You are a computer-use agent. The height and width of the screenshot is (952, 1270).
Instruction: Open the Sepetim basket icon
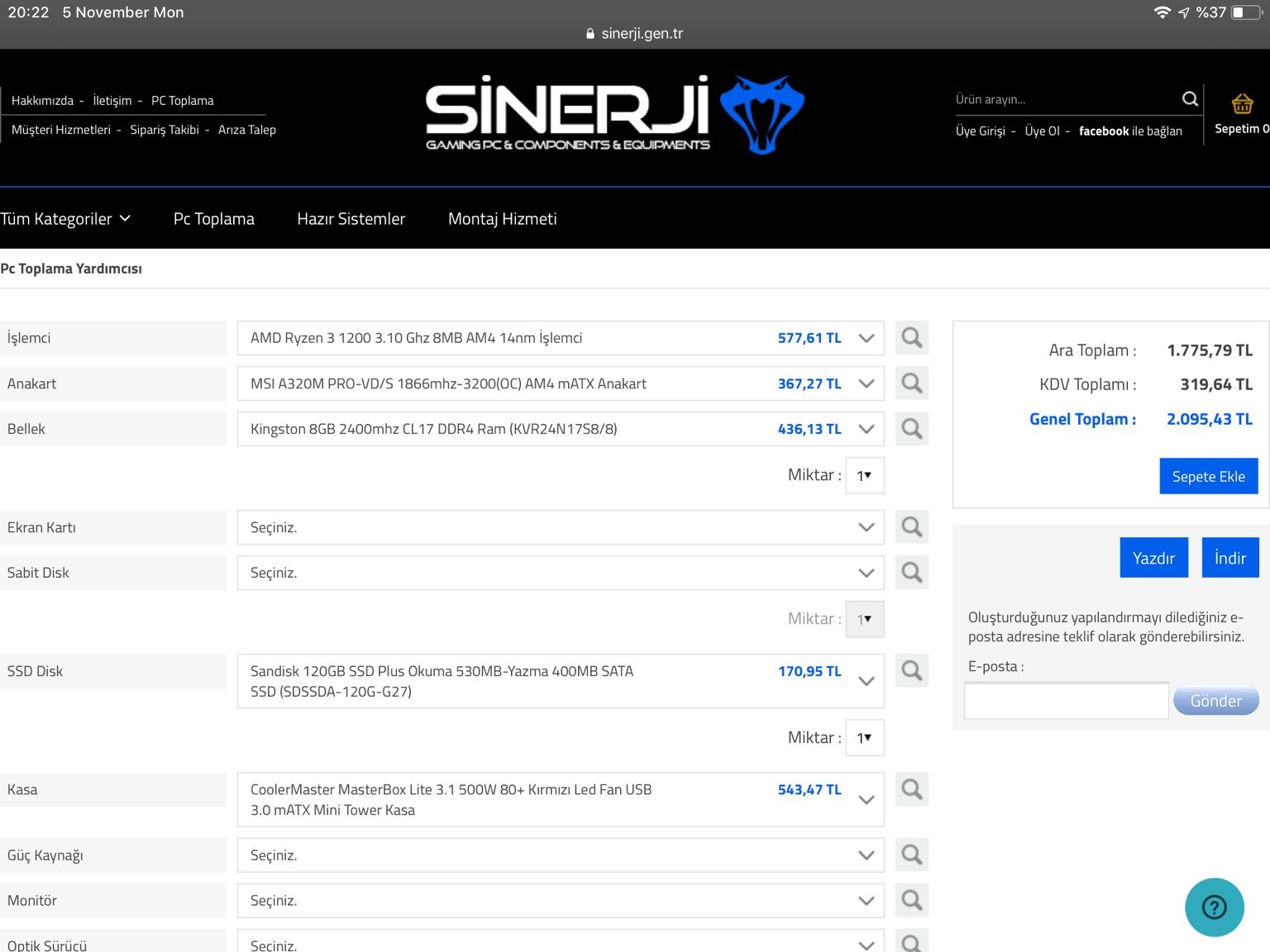coord(1242,104)
